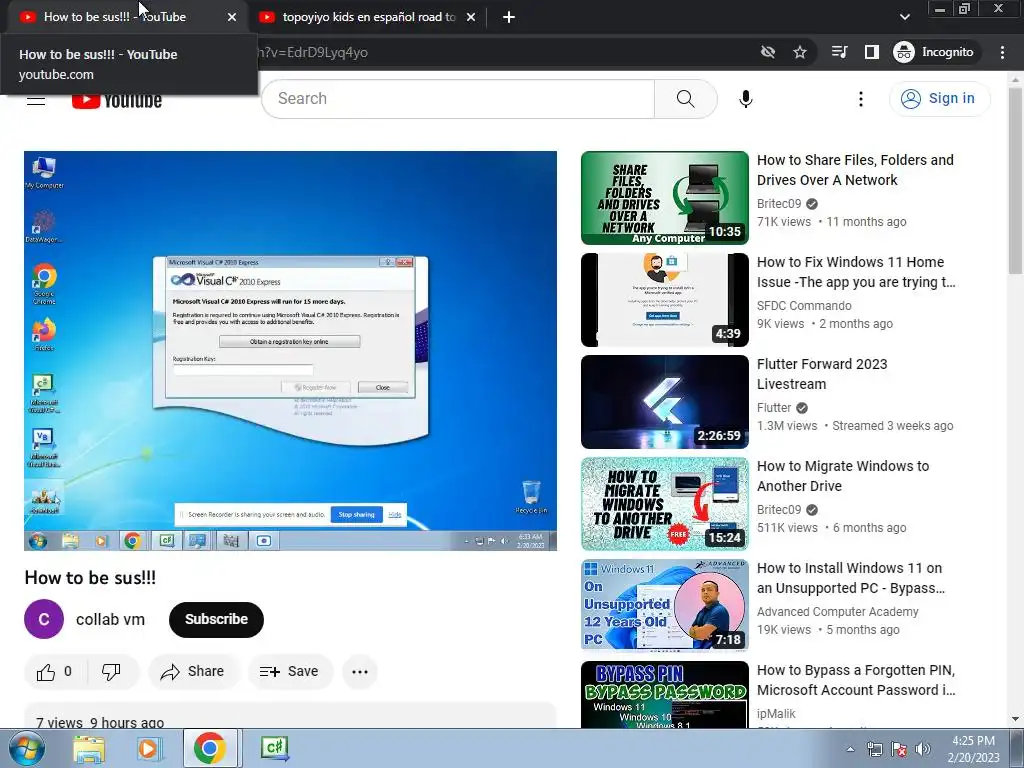This screenshot has height=768, width=1024.
Task: Open thumbnail 'How to Migrate Windows to Another Drive'
Action: pos(665,504)
